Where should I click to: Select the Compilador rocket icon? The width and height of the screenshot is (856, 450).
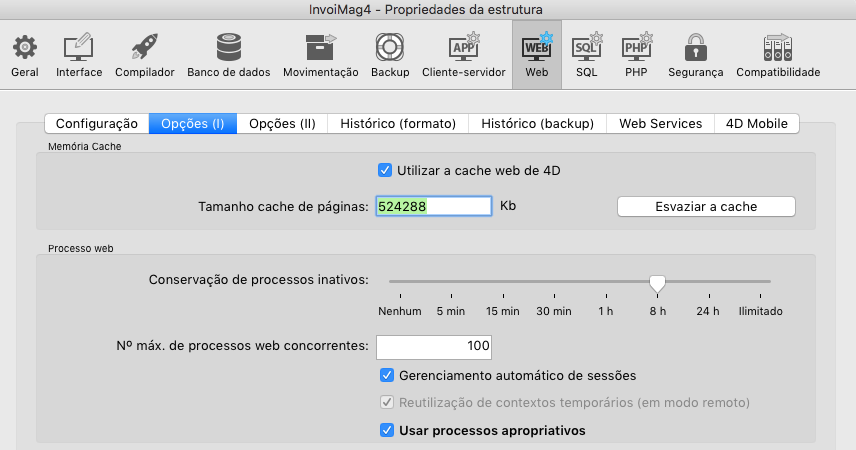tap(145, 48)
